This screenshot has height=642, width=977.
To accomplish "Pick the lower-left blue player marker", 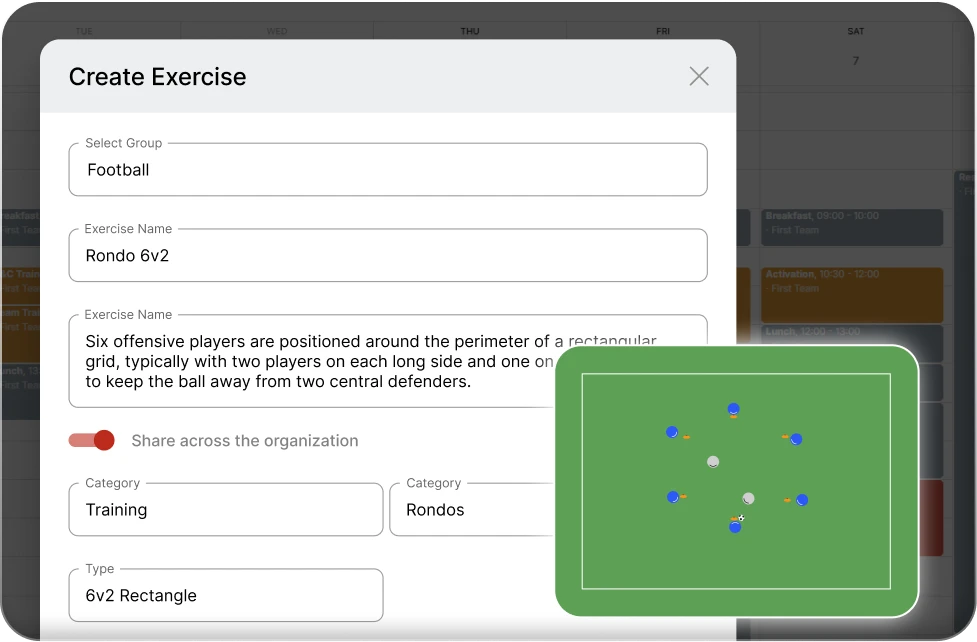I will coord(673,497).
